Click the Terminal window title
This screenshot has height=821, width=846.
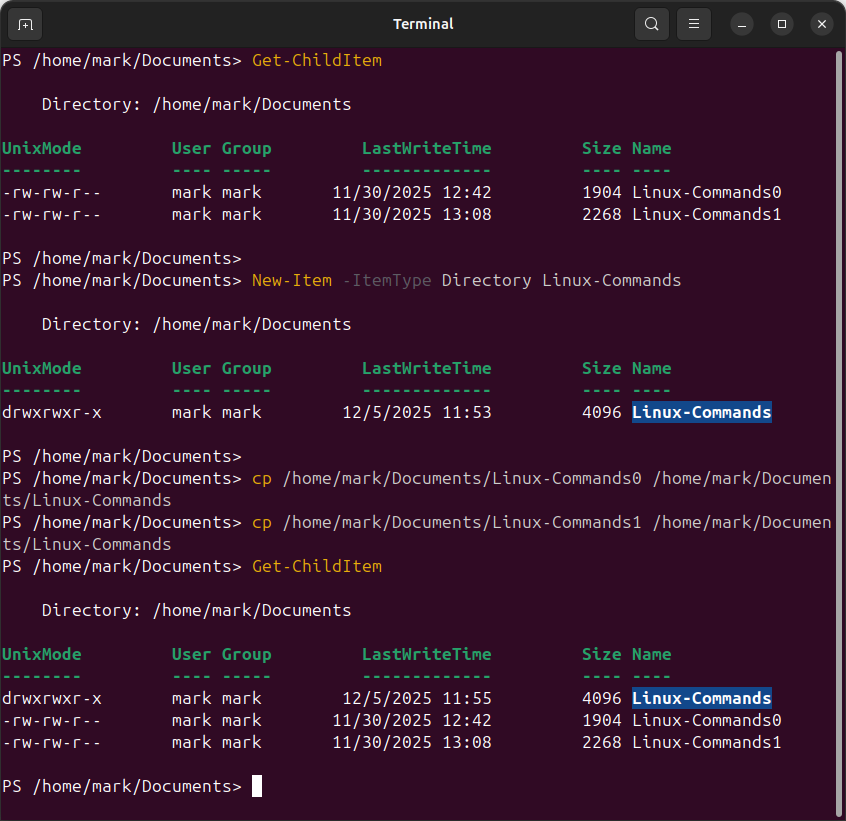point(423,24)
